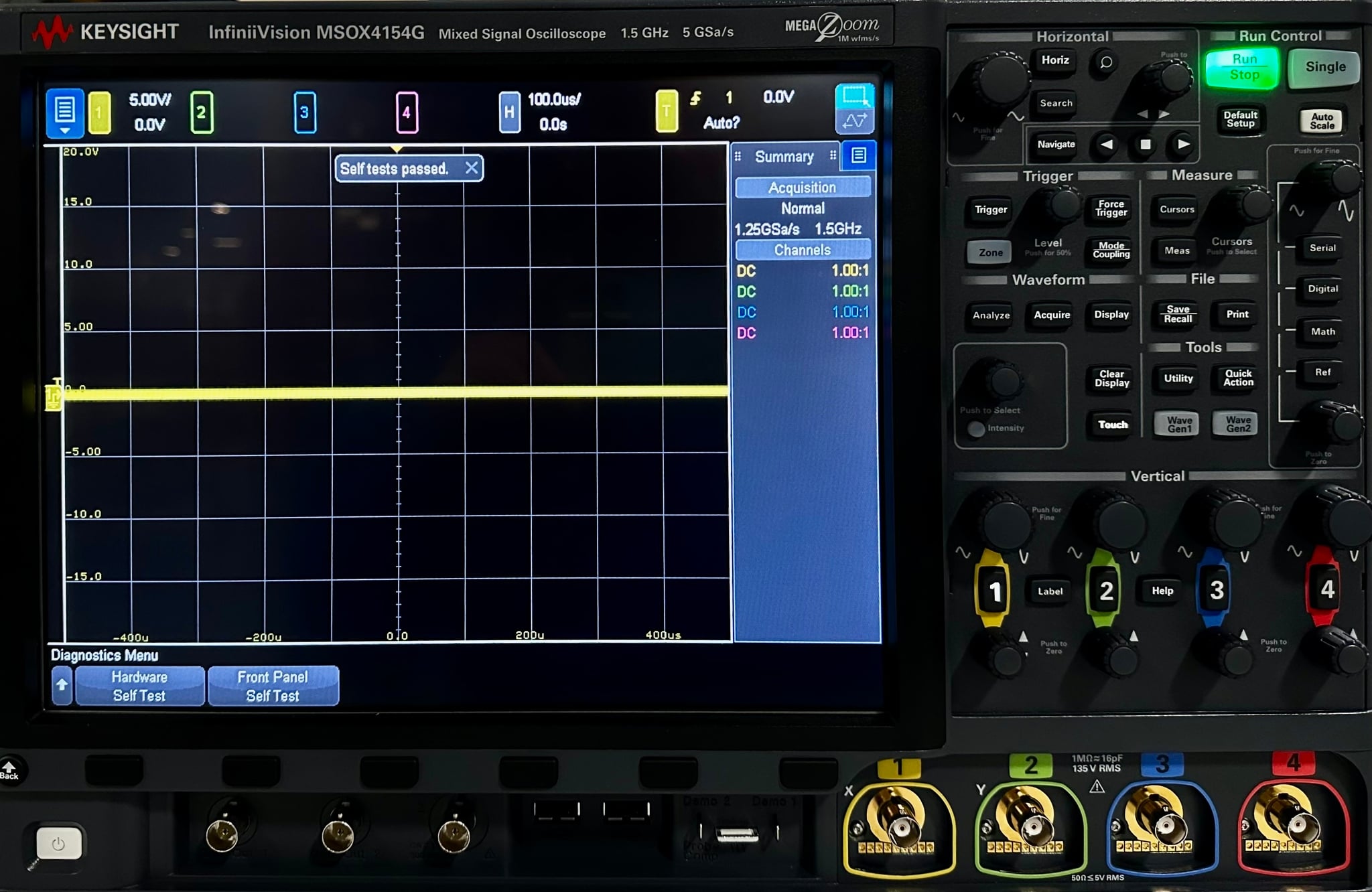Tap the Single acquisition key
Viewport: 1372px width, 892px height.
[x=1325, y=67]
